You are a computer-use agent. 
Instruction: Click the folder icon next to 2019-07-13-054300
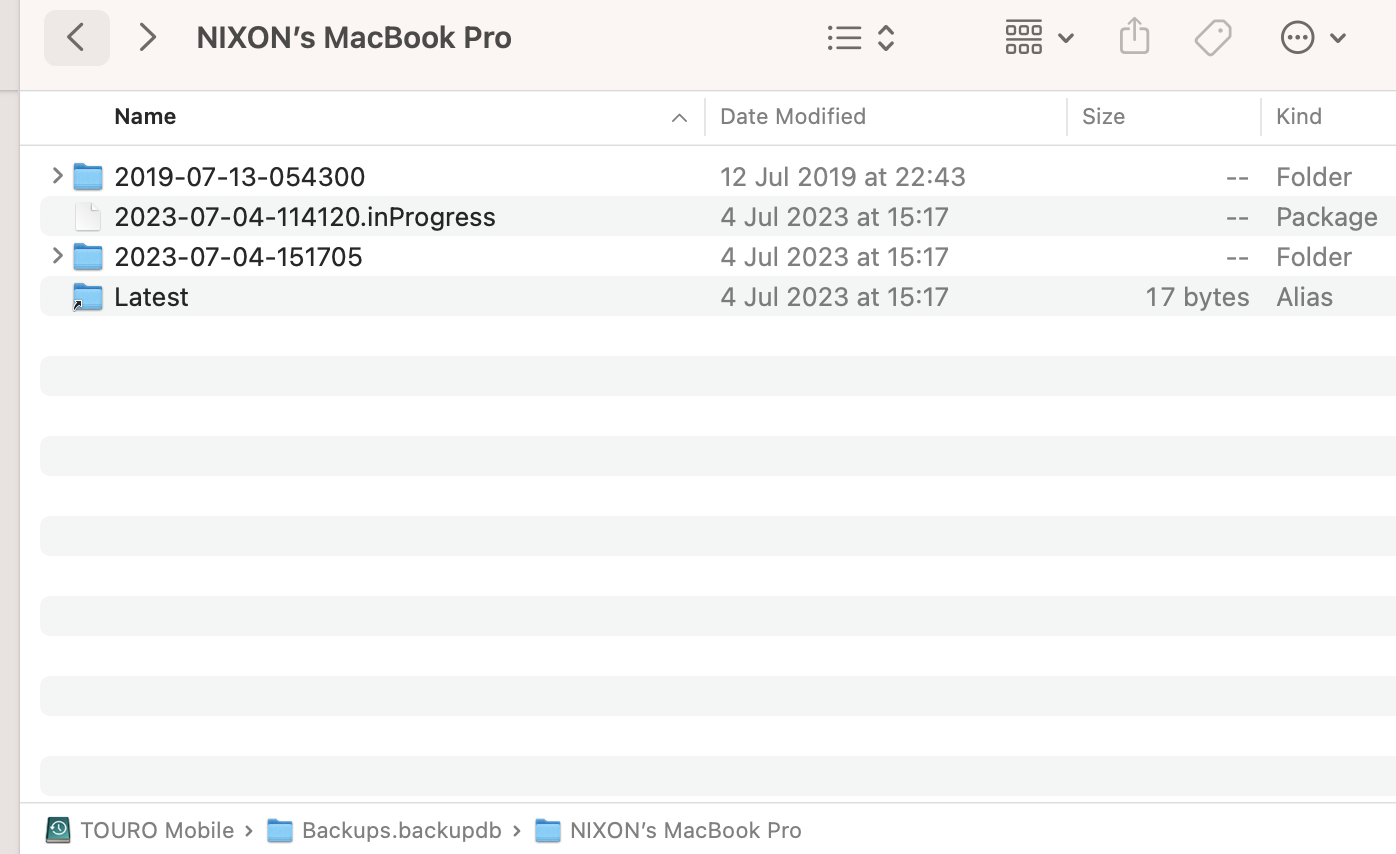point(88,176)
